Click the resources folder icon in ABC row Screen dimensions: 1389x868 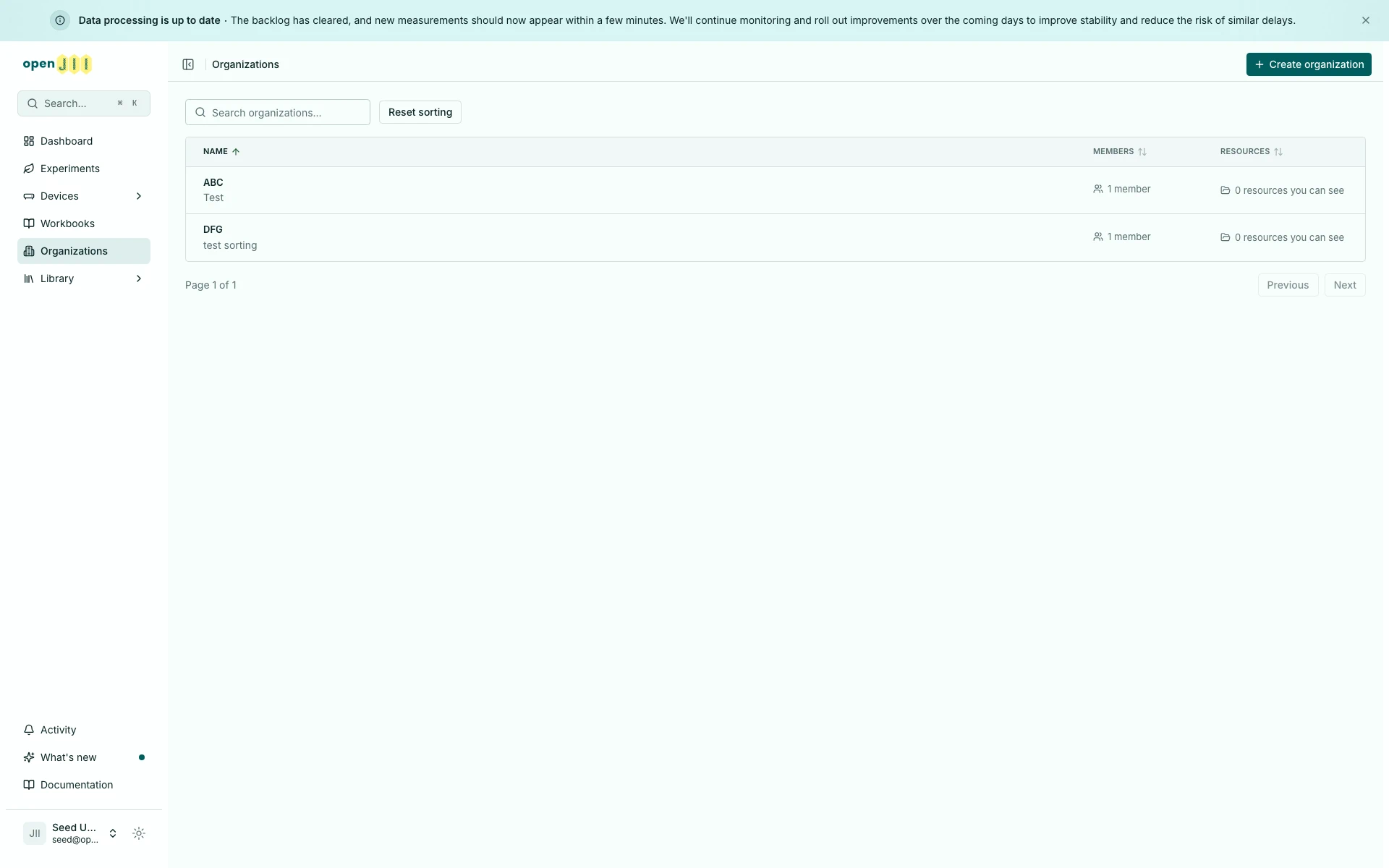point(1226,190)
